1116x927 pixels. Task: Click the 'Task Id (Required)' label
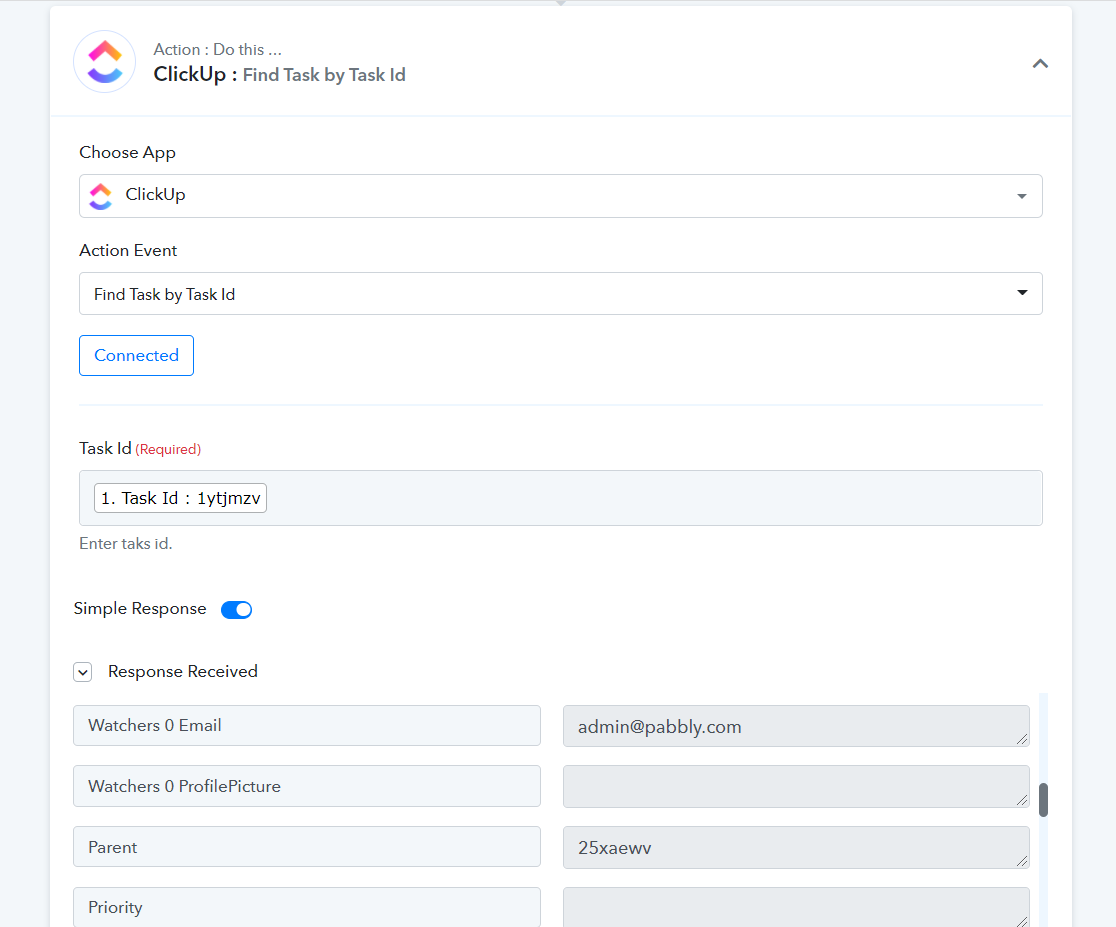pyautogui.click(x=140, y=449)
